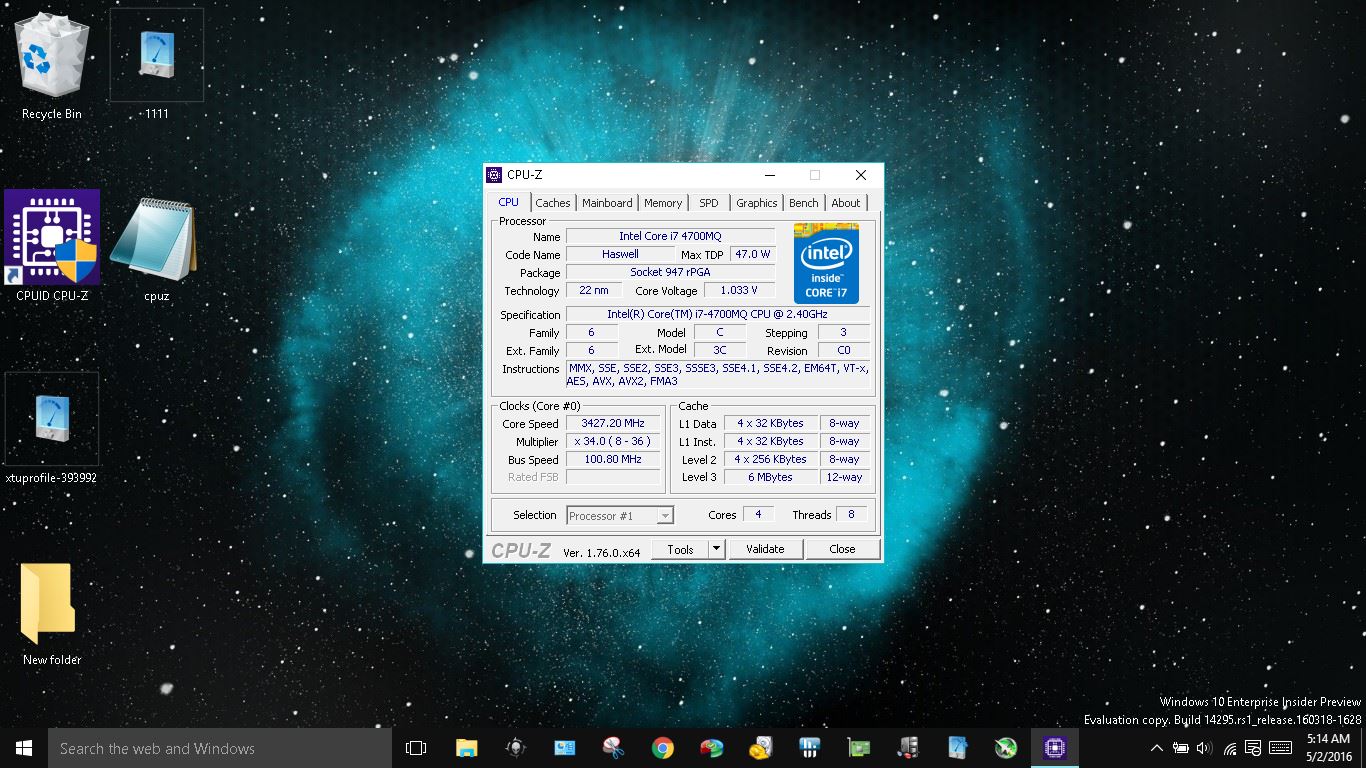Click the Core Speed value 3427.20 MHz
1366x768 pixels.
click(613, 424)
